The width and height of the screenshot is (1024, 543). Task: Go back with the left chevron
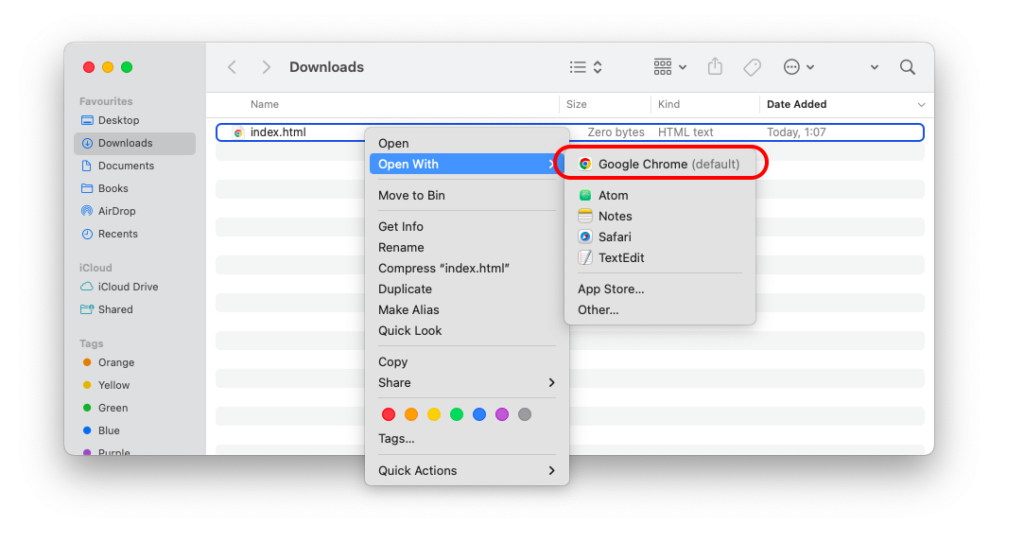[232, 67]
